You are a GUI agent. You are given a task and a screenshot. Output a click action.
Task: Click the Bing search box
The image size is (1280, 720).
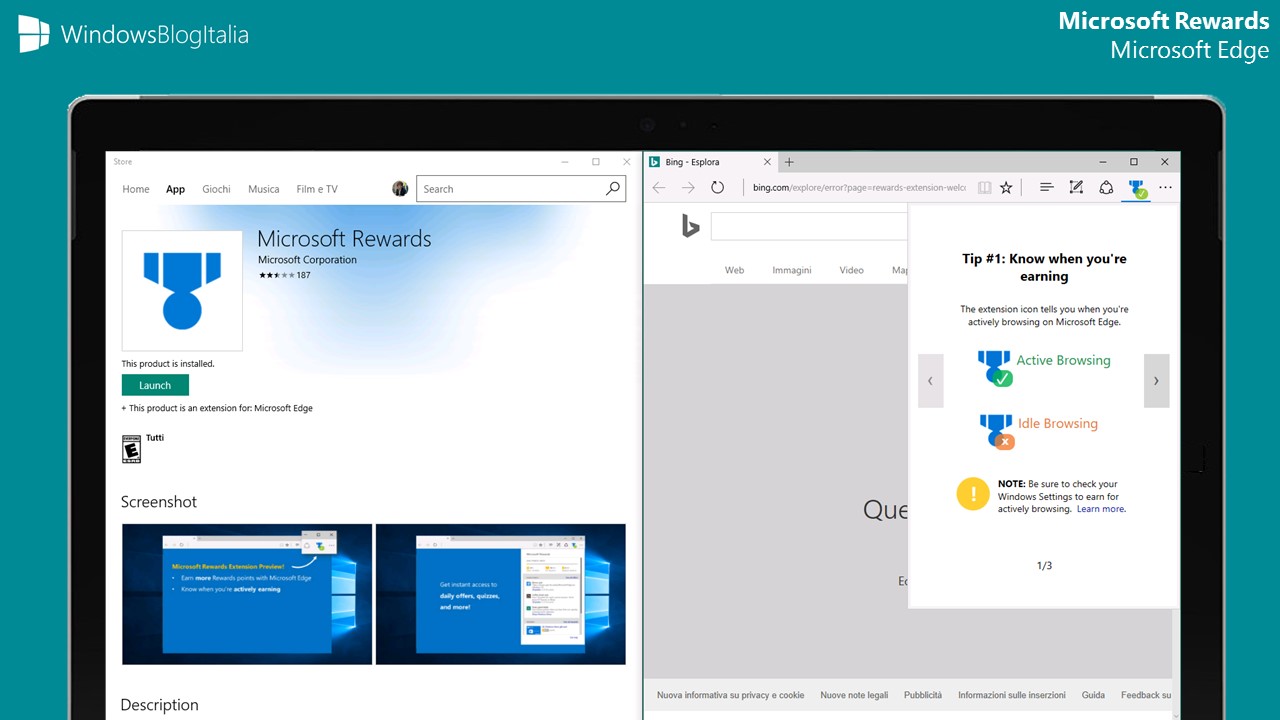point(809,227)
